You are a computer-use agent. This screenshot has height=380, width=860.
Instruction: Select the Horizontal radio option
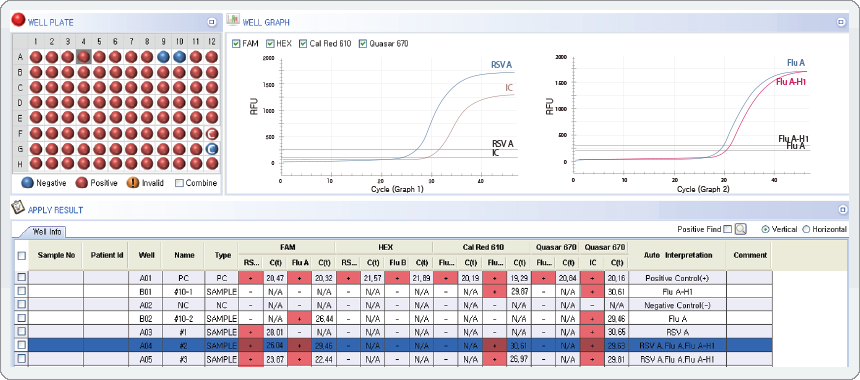[806, 229]
